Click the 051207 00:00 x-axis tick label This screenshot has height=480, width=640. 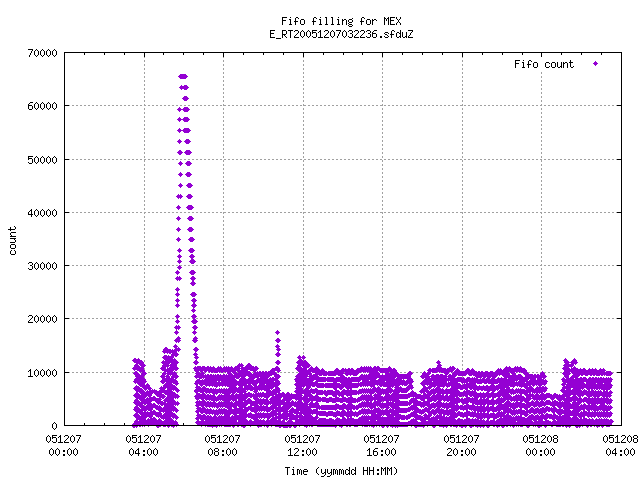tap(63, 446)
